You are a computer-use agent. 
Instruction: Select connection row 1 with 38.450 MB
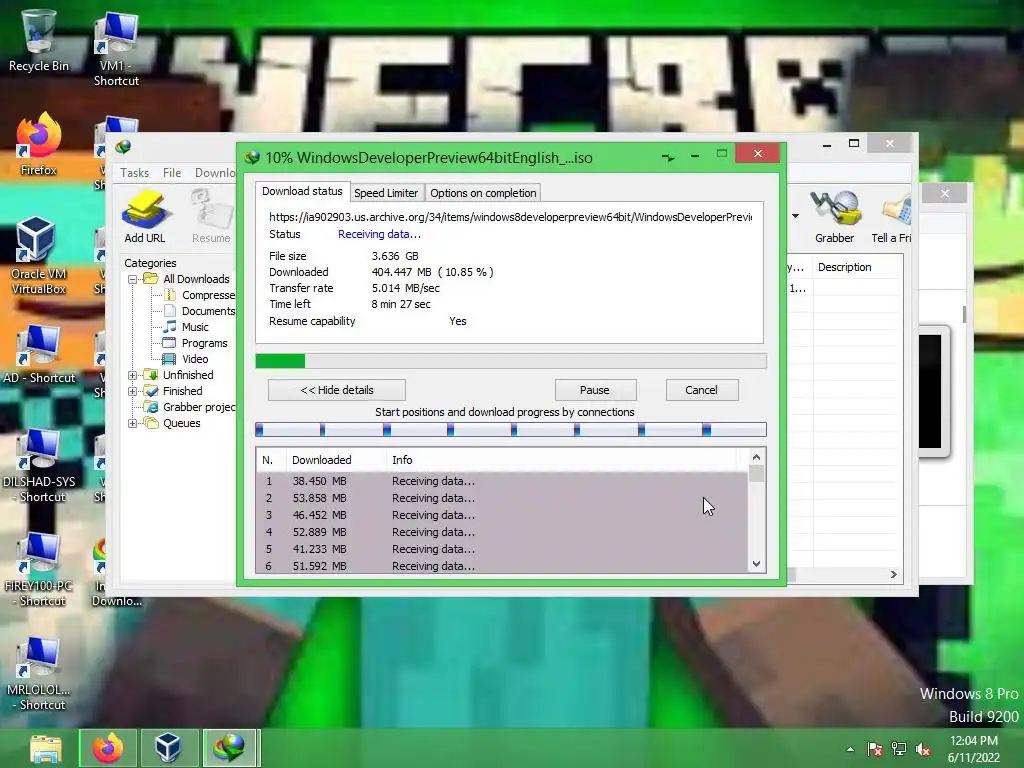click(x=502, y=481)
